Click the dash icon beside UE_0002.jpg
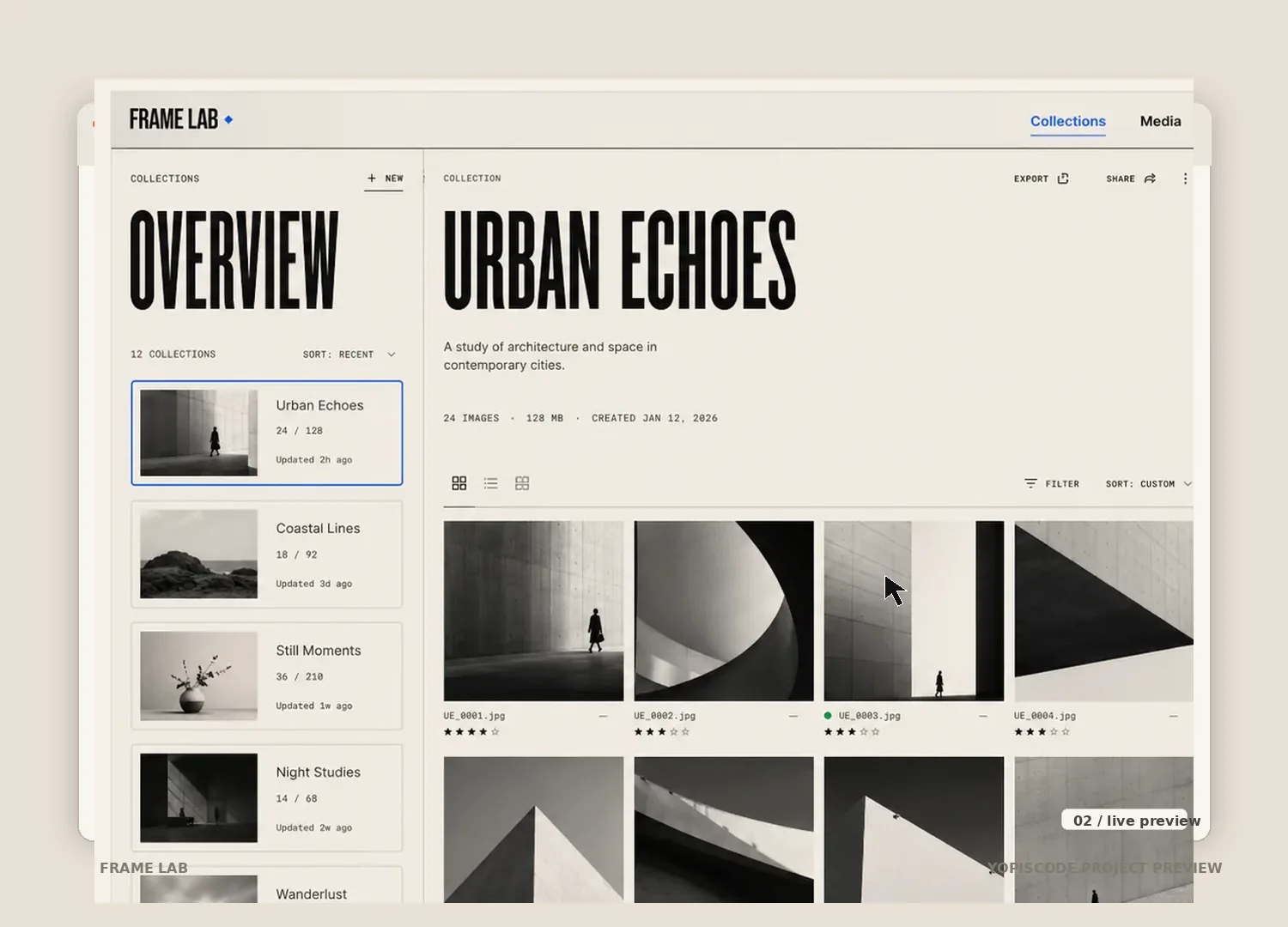This screenshot has height=927, width=1288. point(793,716)
